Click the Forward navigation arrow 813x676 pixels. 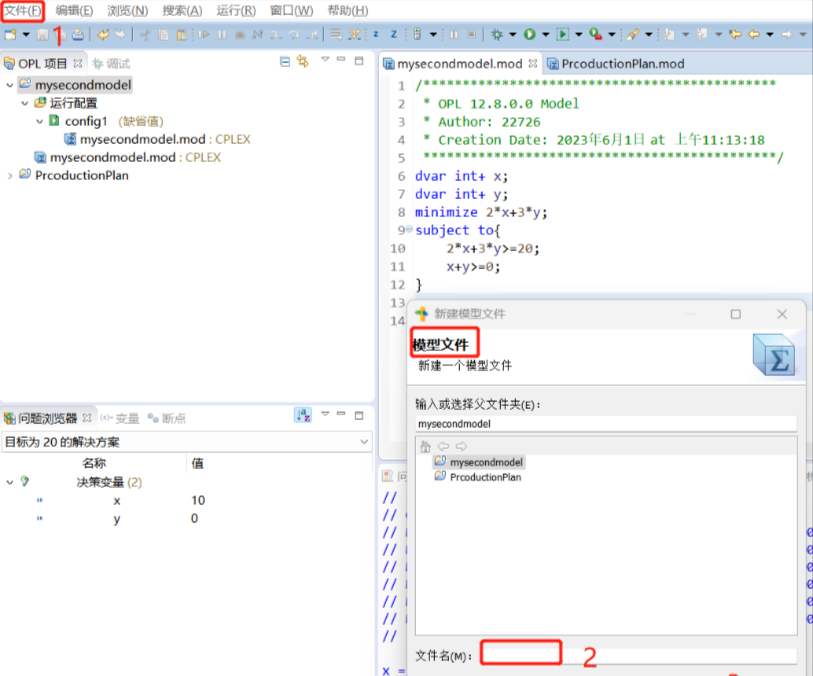tap(787, 35)
